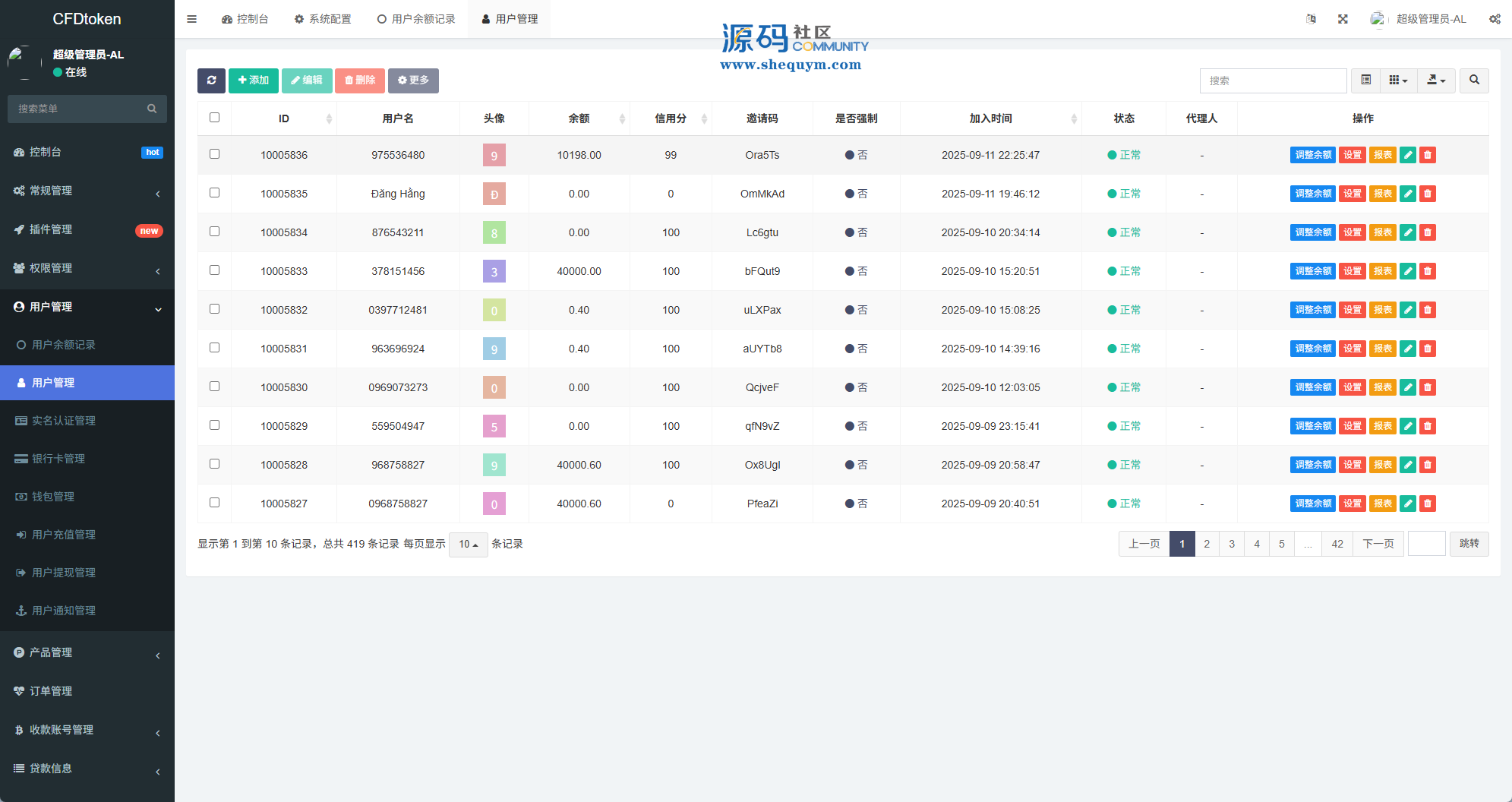
Task: Select the checkbox for user 10005833
Action: coord(214,270)
